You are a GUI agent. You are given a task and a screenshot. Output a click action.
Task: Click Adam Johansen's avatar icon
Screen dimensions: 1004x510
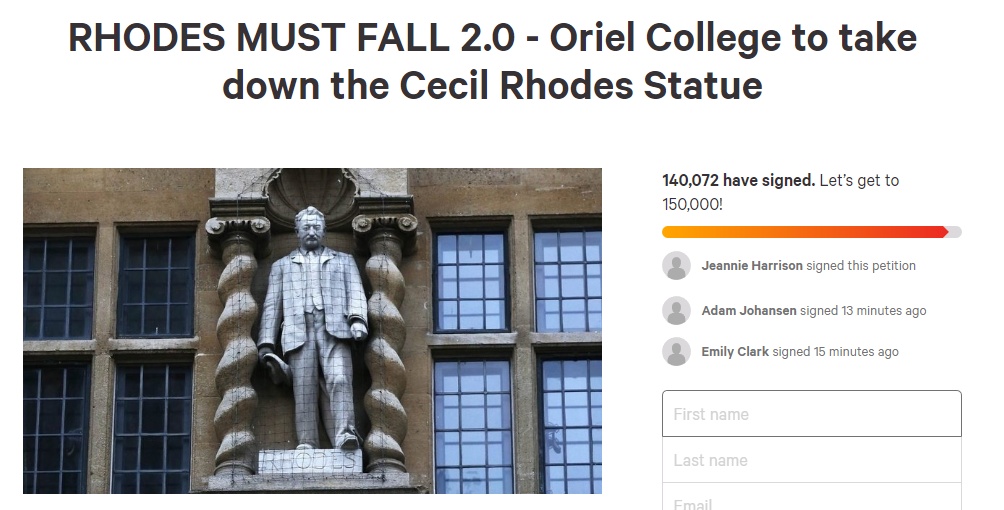tap(676, 310)
